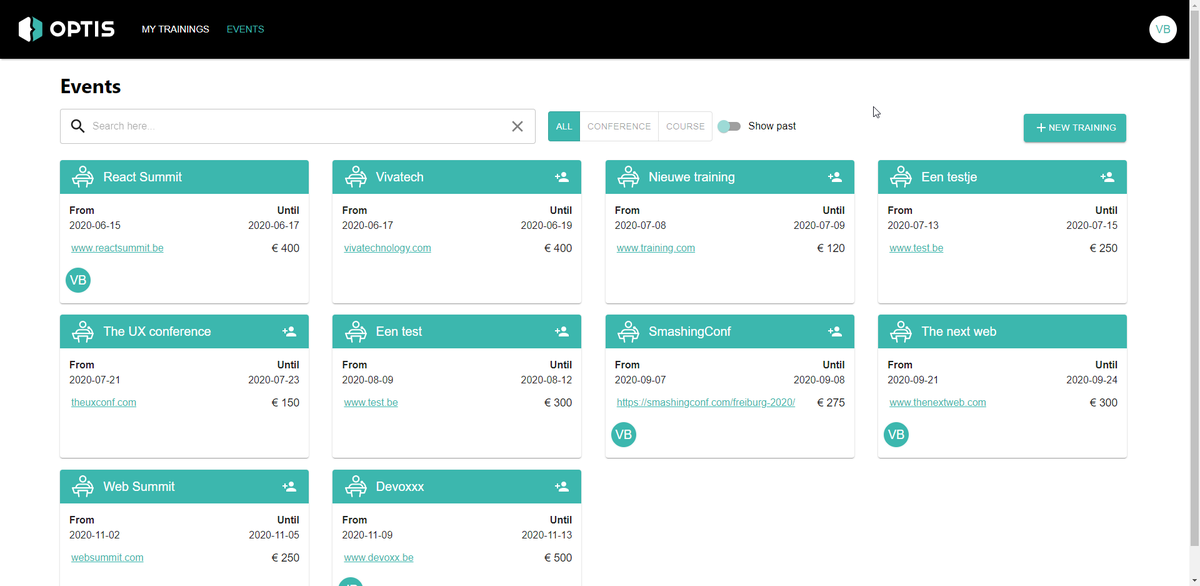Join Een test with add-person icon
The height and width of the screenshot is (586, 1200).
tap(562, 332)
